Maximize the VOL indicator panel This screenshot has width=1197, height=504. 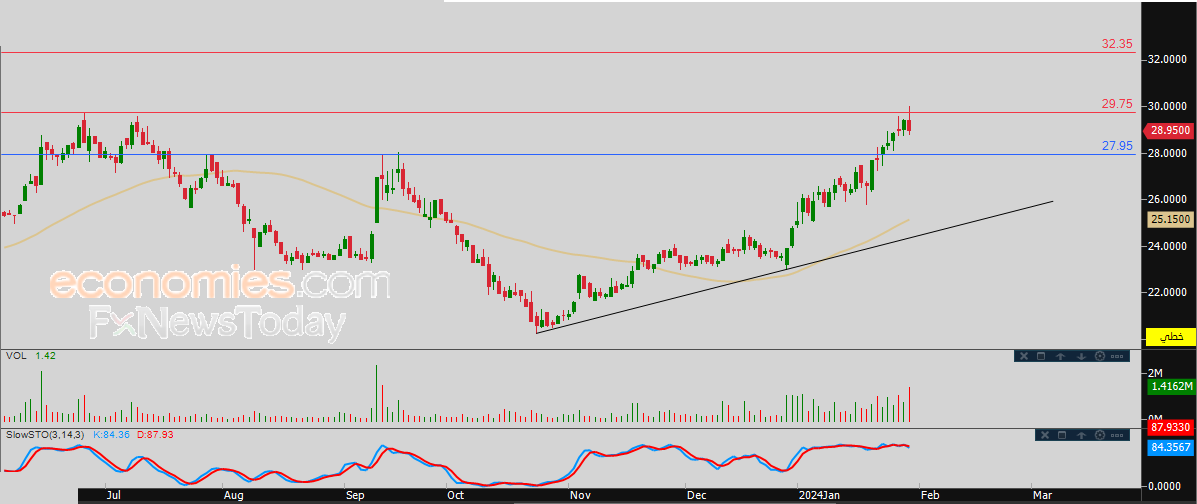[x=1041, y=357]
